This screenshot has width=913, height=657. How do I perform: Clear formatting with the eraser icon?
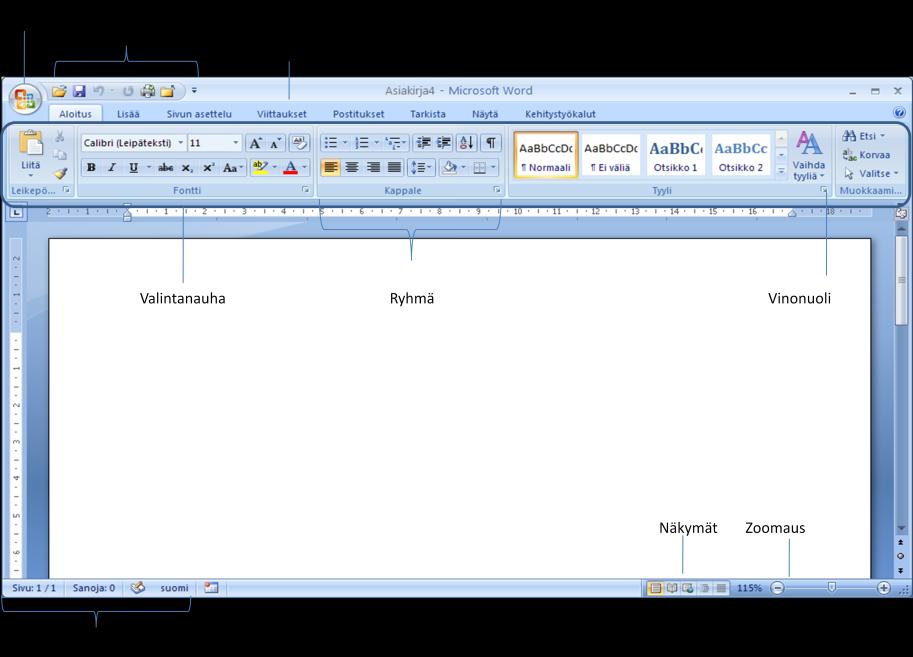point(299,143)
